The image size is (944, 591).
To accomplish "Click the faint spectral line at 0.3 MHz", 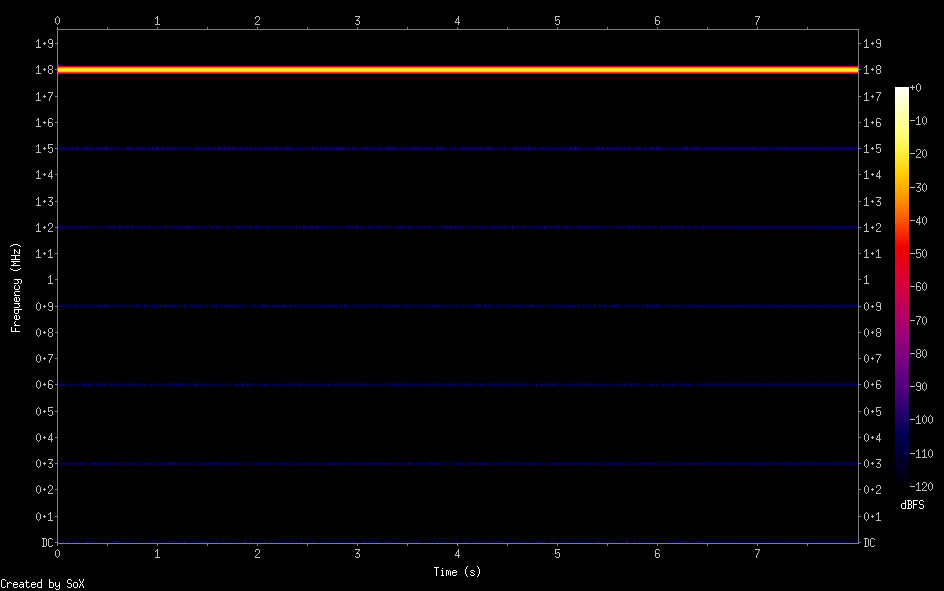I will tap(458, 464).
